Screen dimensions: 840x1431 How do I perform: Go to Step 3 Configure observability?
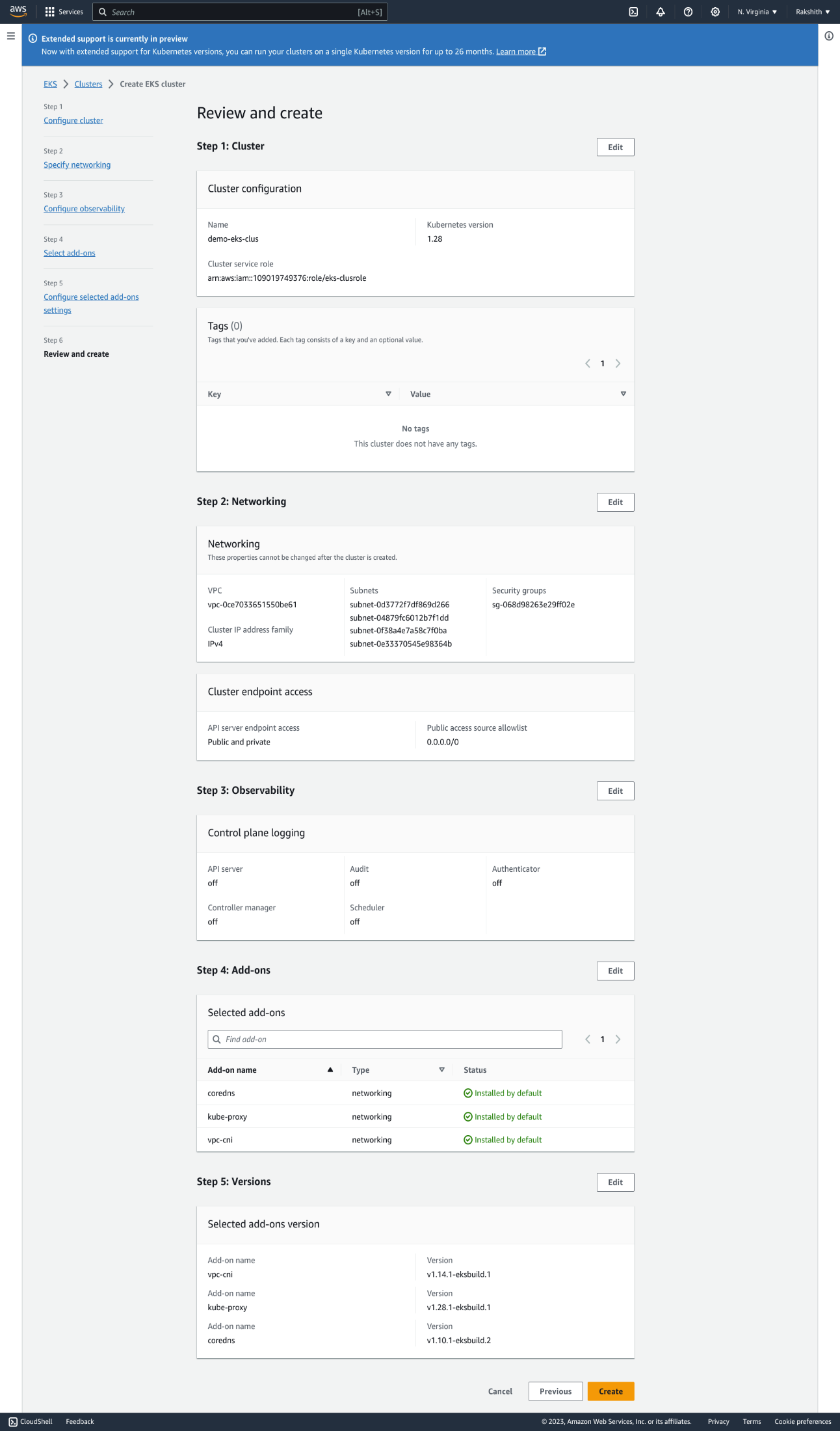coord(85,209)
